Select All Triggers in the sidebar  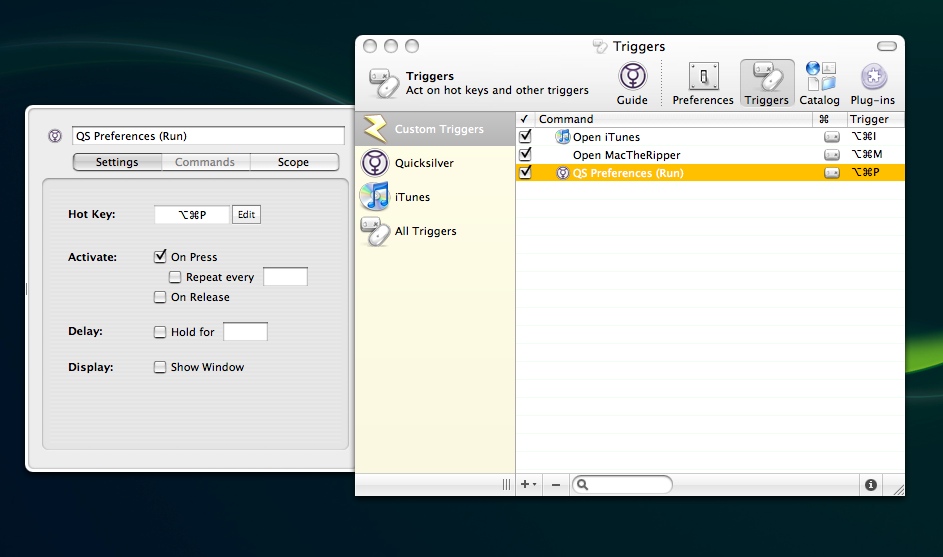[x=435, y=231]
